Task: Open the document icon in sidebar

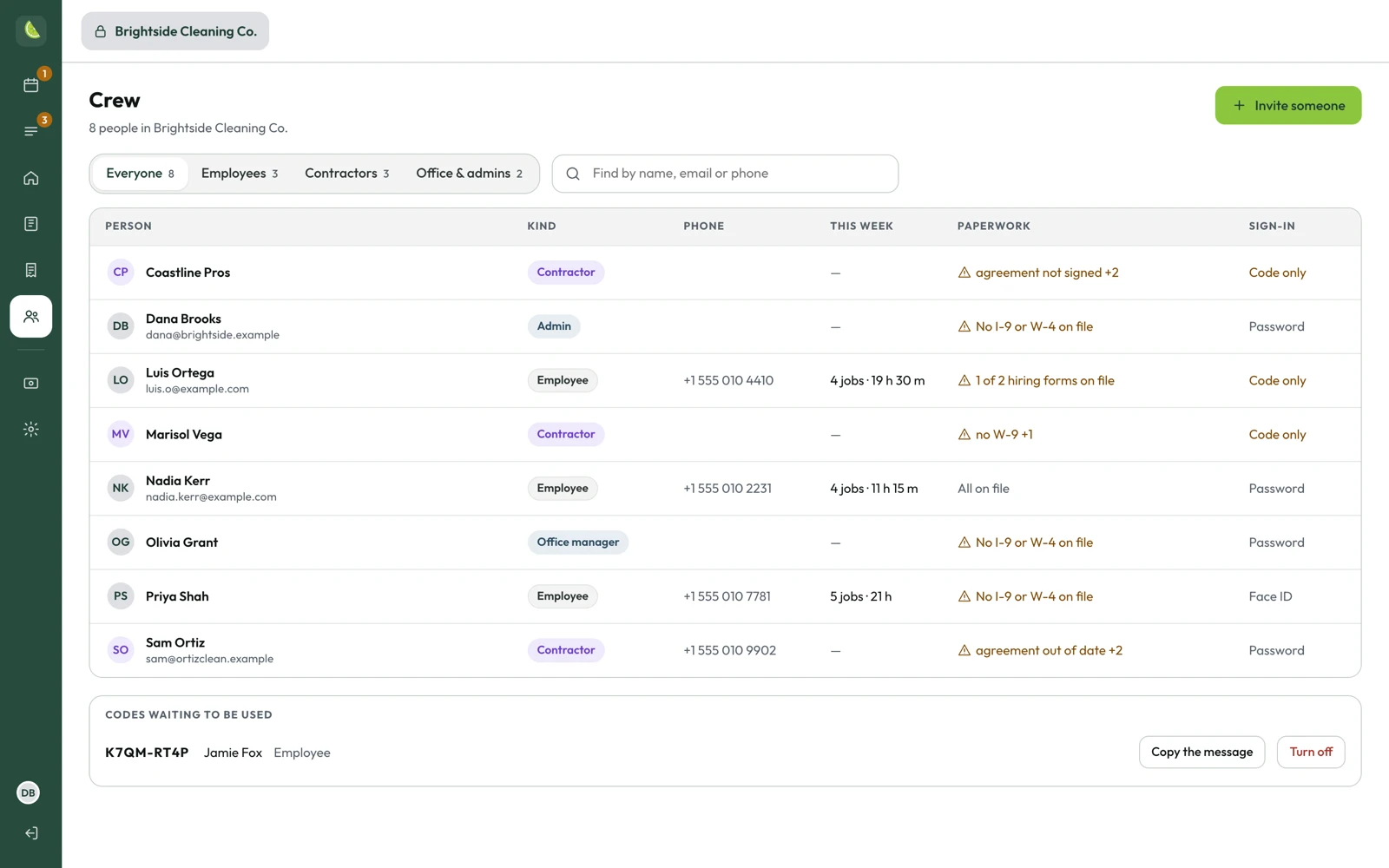Action: [31, 224]
